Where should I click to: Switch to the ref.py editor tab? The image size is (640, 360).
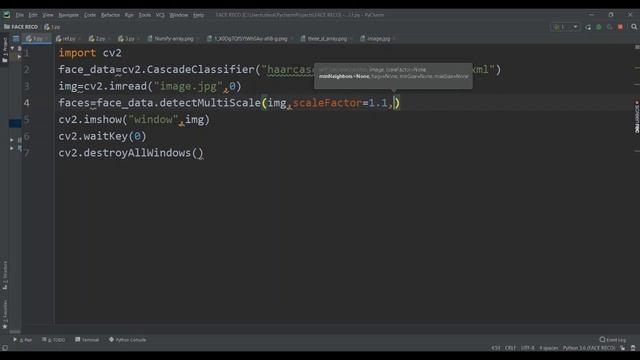68,38
